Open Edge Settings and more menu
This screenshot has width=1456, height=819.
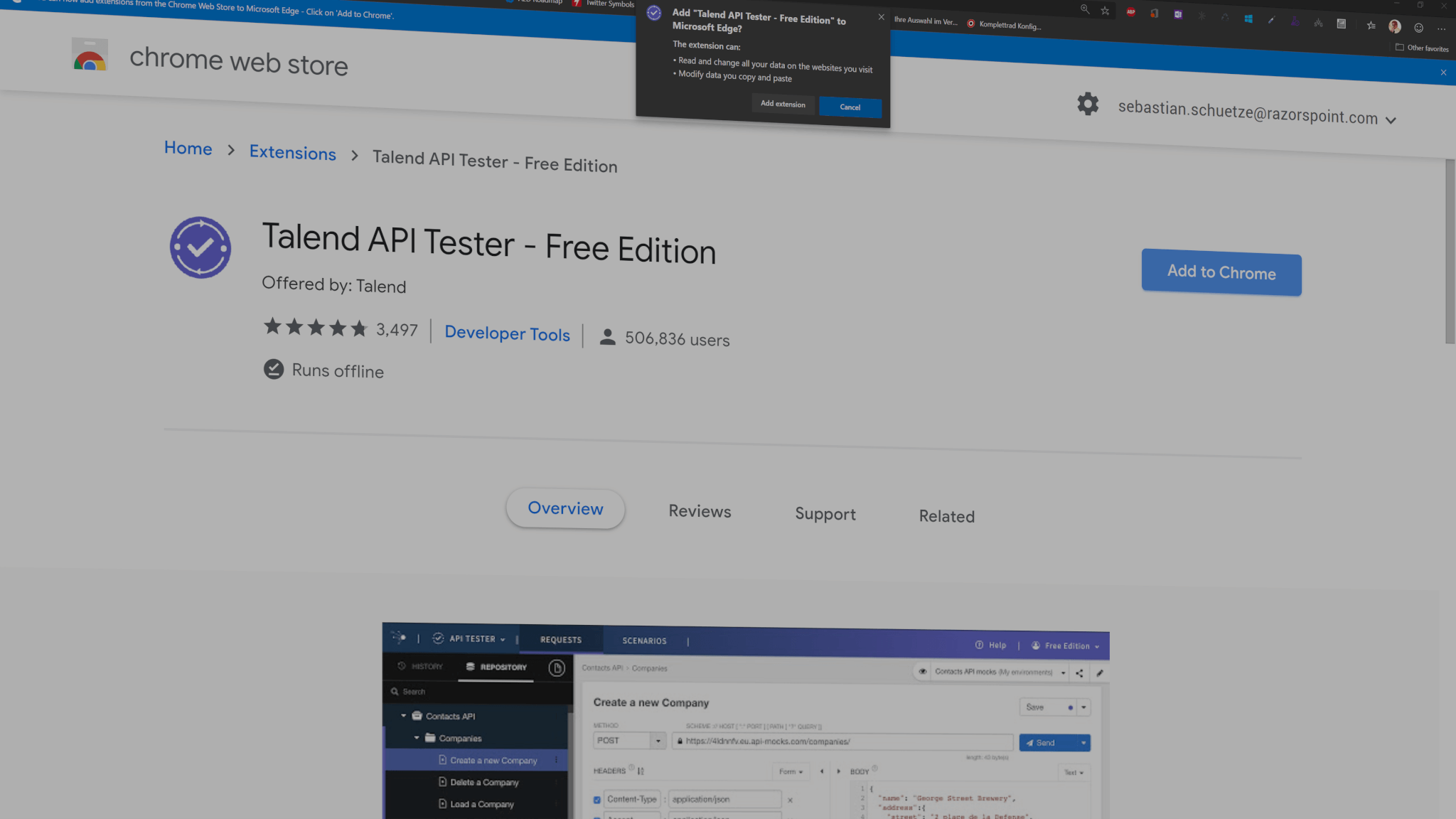[1441, 29]
